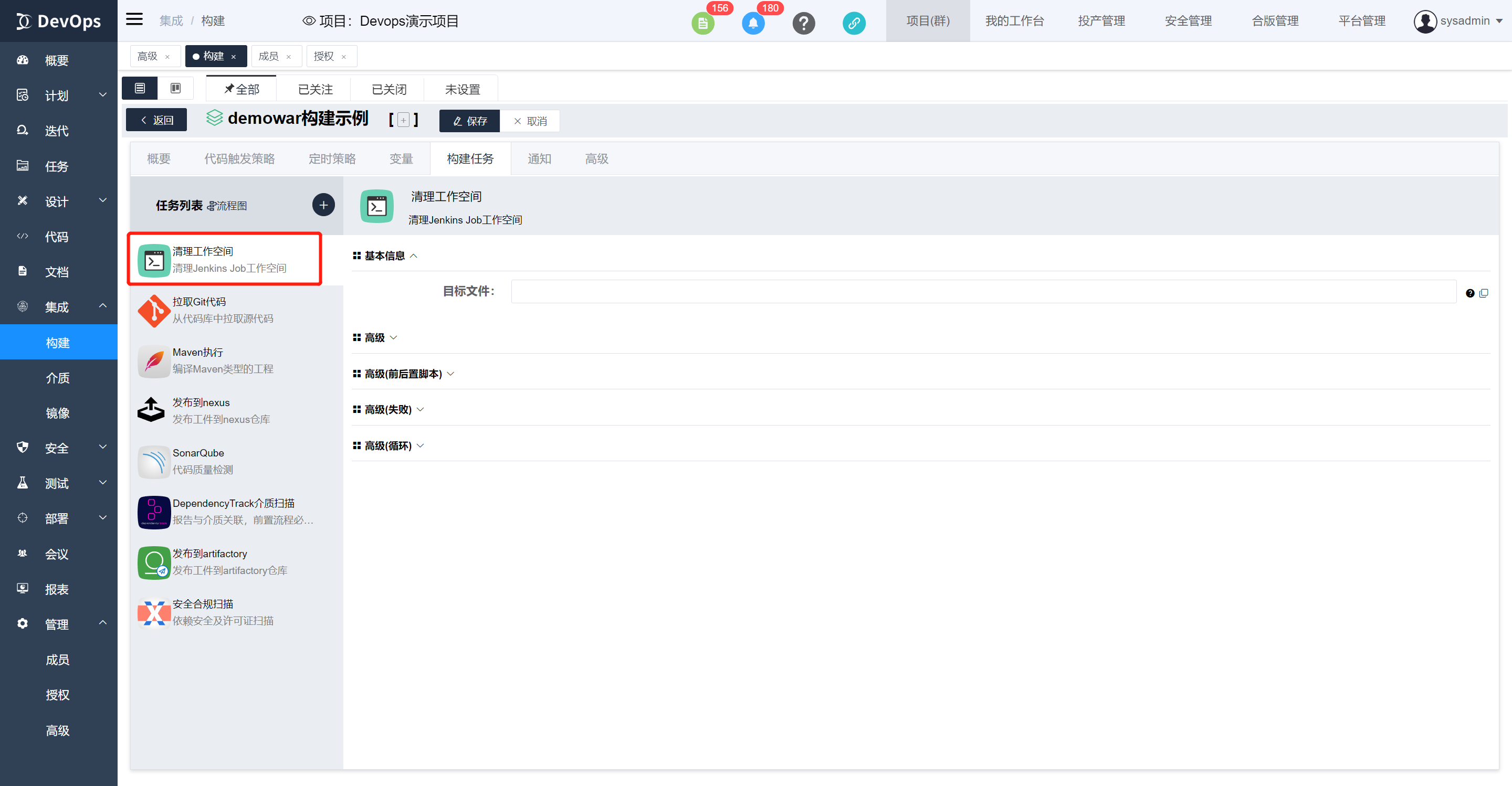Click the 保存 button
Image resolution: width=1512 pixels, height=786 pixels.
(x=469, y=121)
